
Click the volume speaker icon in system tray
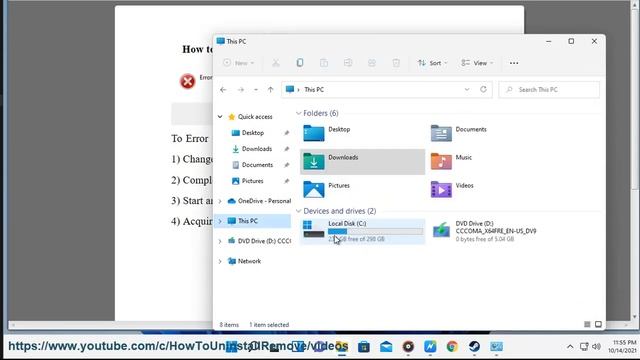[596, 347]
